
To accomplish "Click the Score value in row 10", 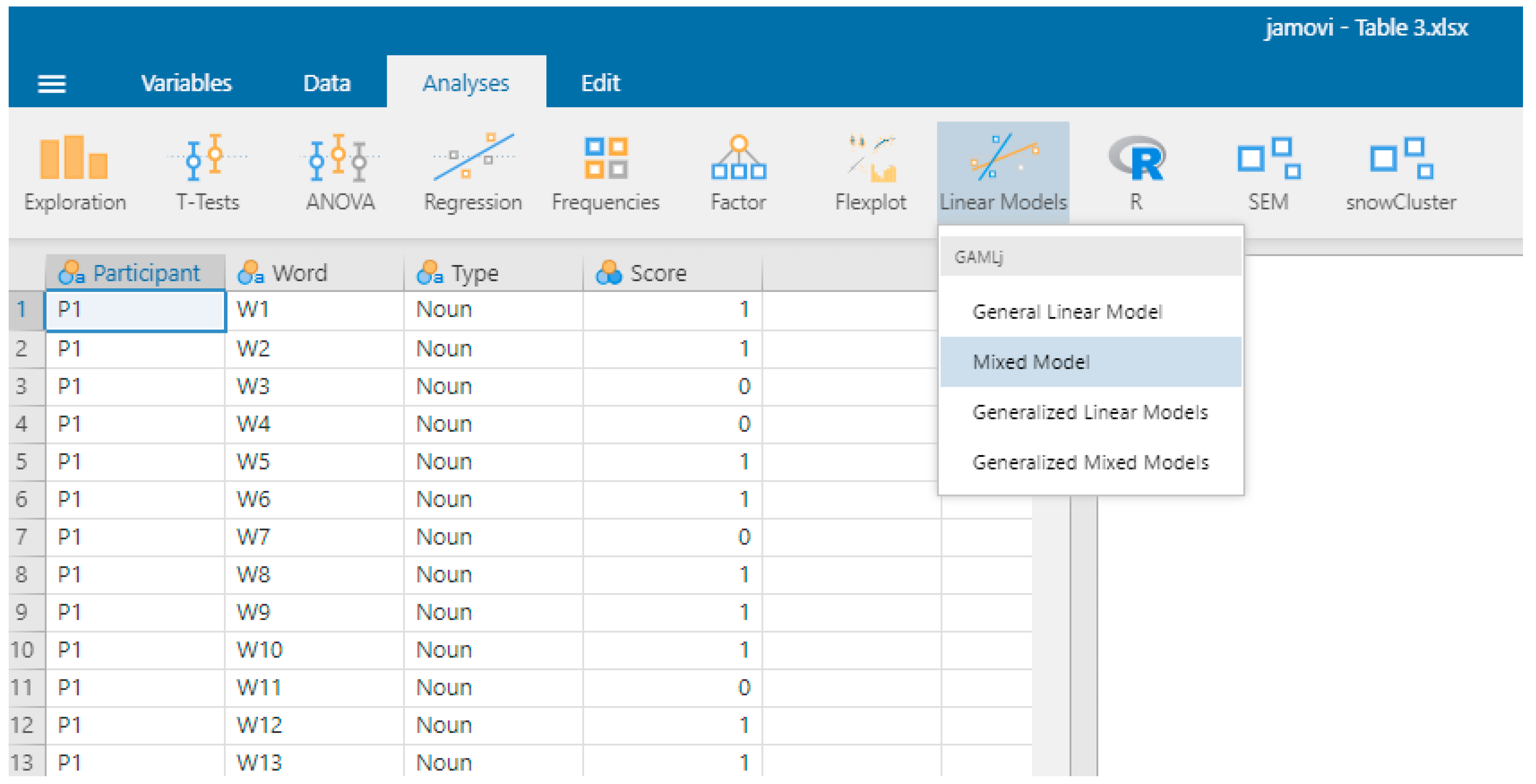I will pos(673,650).
